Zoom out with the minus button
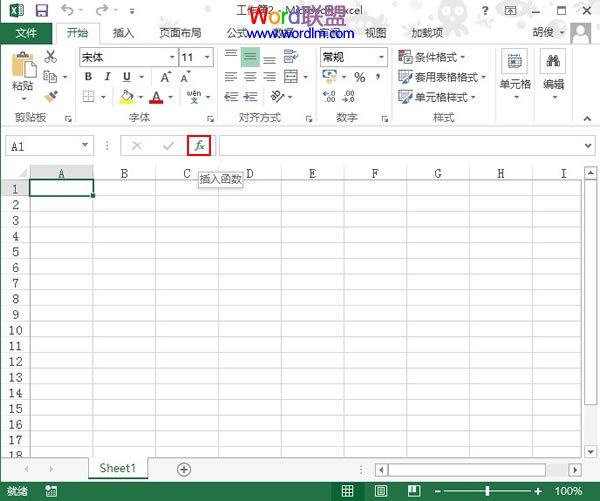 click(x=438, y=491)
